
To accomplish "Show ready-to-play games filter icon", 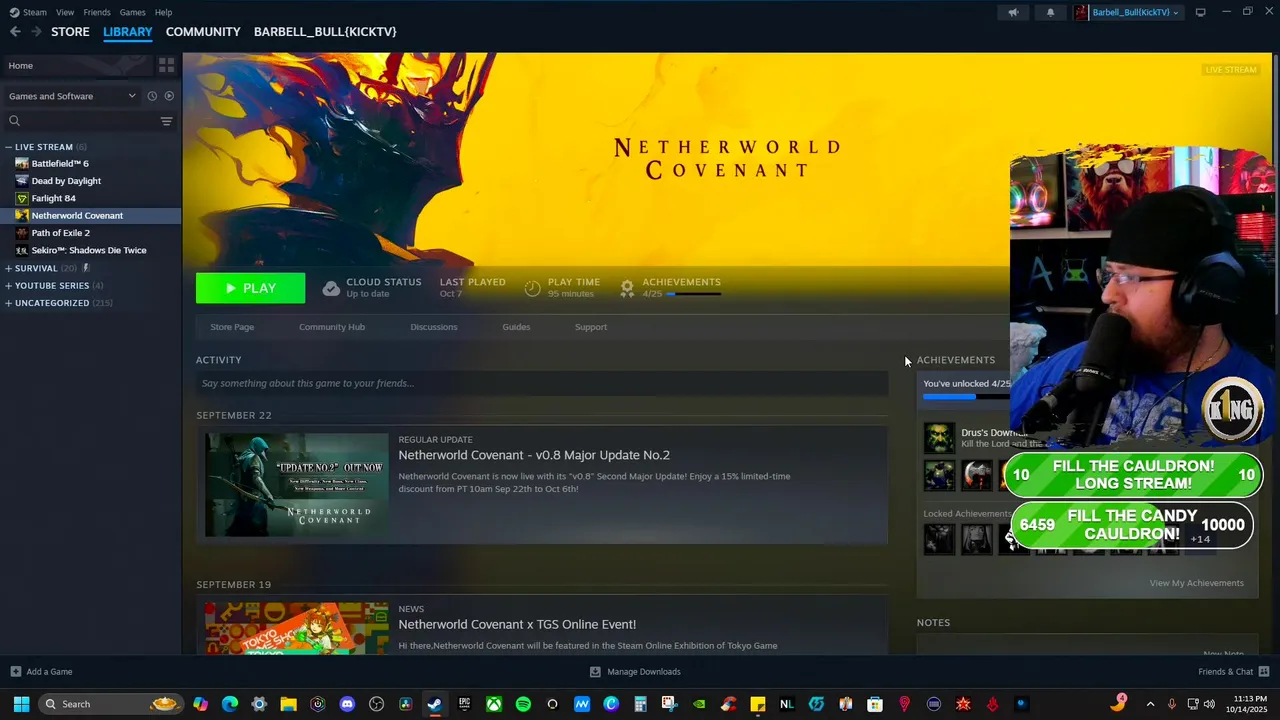I will click(x=169, y=96).
